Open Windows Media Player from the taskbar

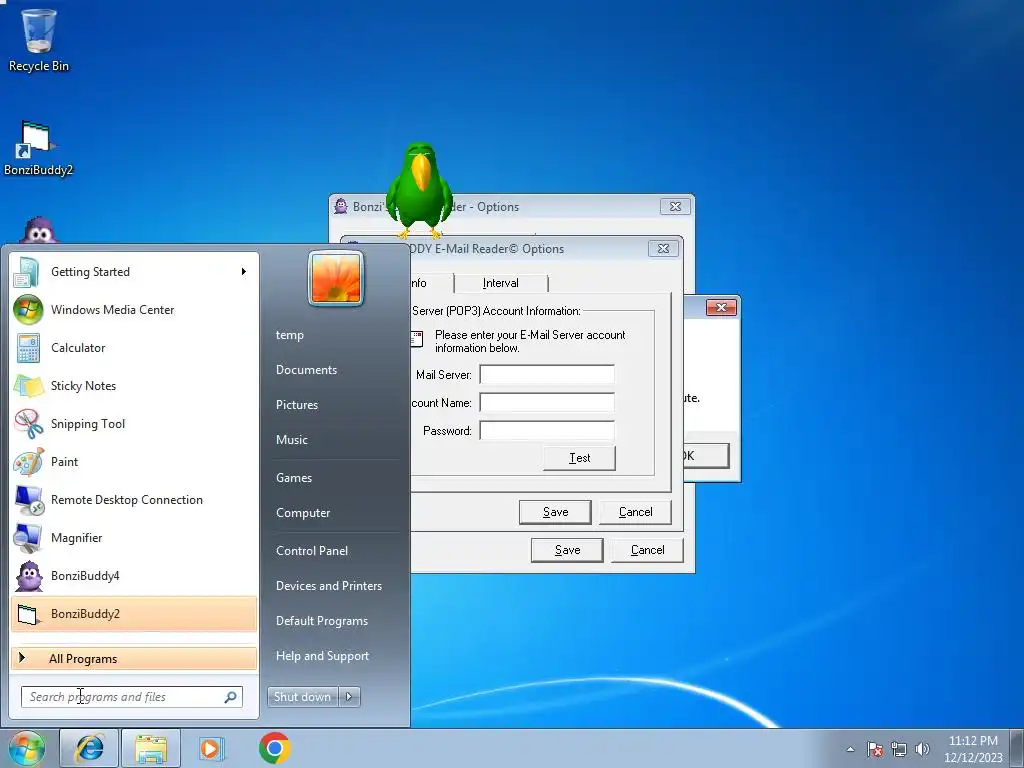click(x=212, y=748)
